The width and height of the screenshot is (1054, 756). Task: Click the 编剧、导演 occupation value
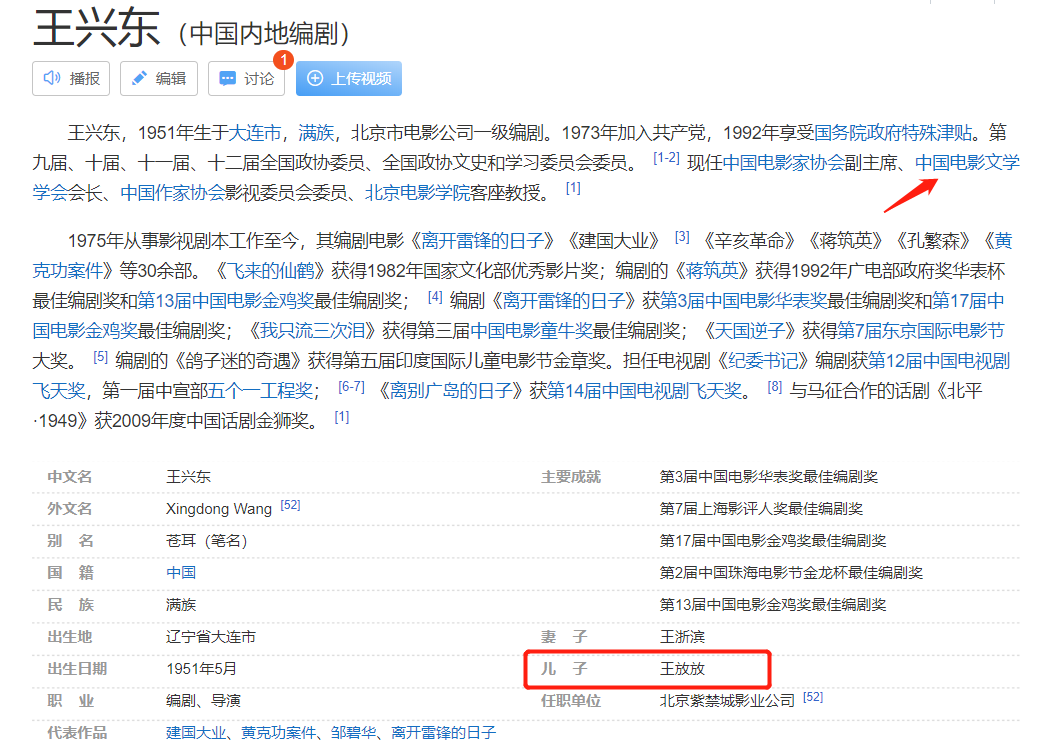(203, 701)
